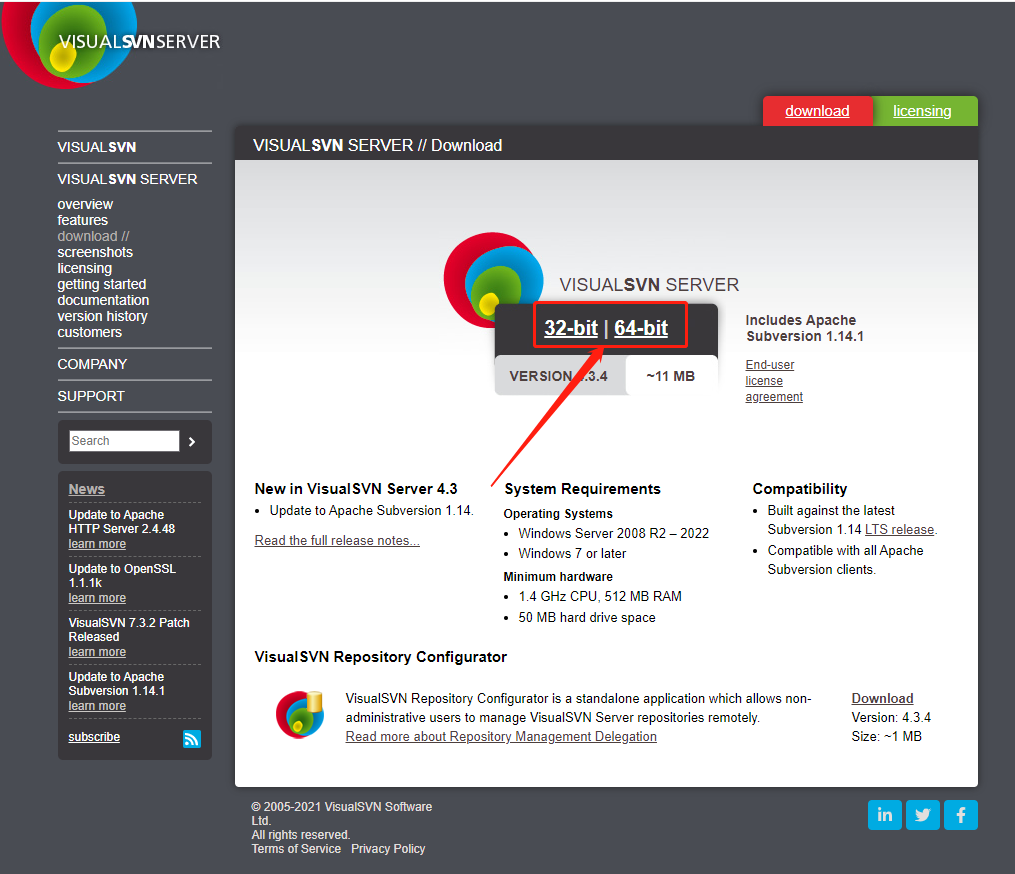Open screenshots page from sidebar

click(95, 252)
